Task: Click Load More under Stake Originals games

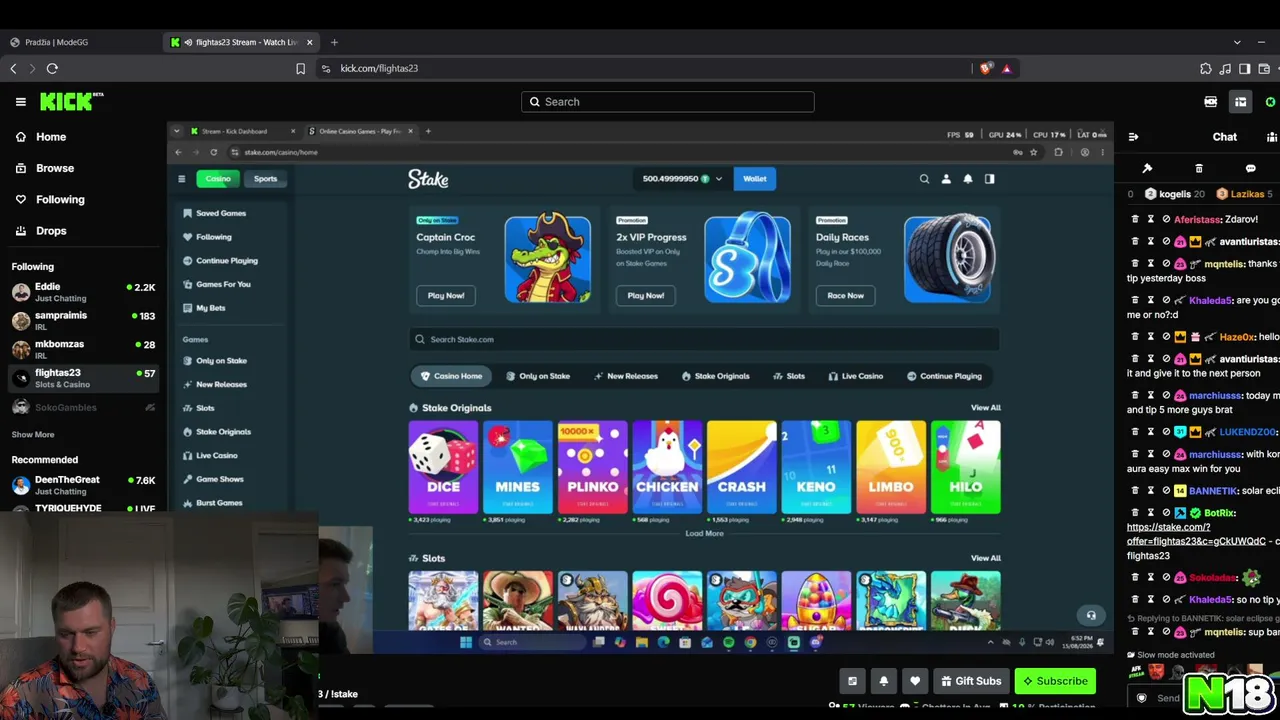Action: point(704,534)
